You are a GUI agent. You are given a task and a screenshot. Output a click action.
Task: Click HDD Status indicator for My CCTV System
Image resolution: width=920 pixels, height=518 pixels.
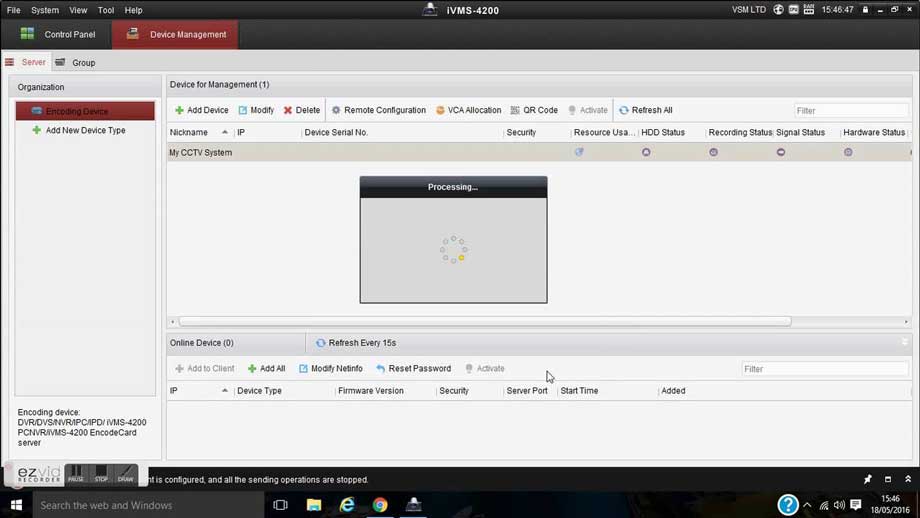pos(646,153)
